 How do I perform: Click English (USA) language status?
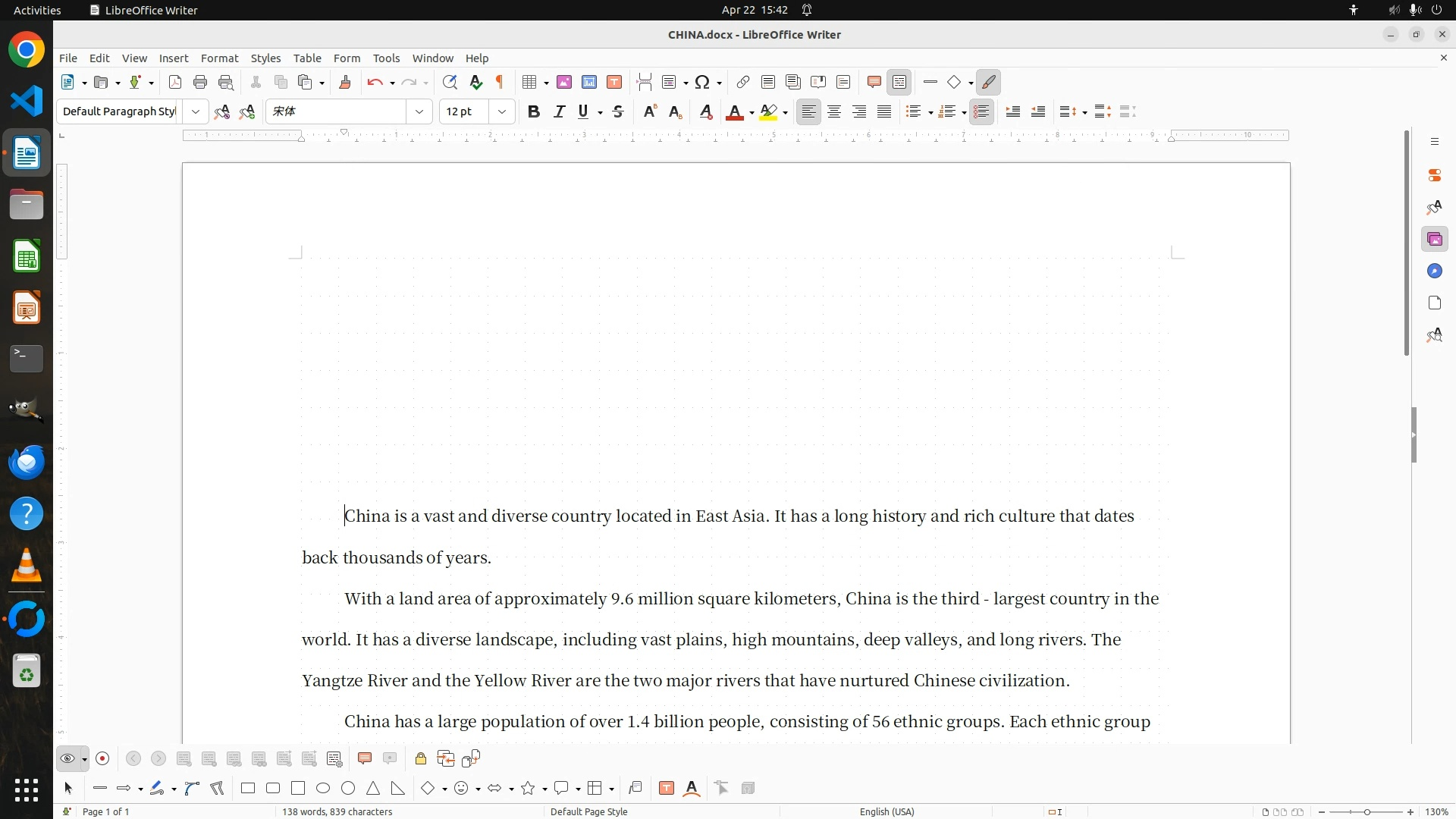coord(886,811)
